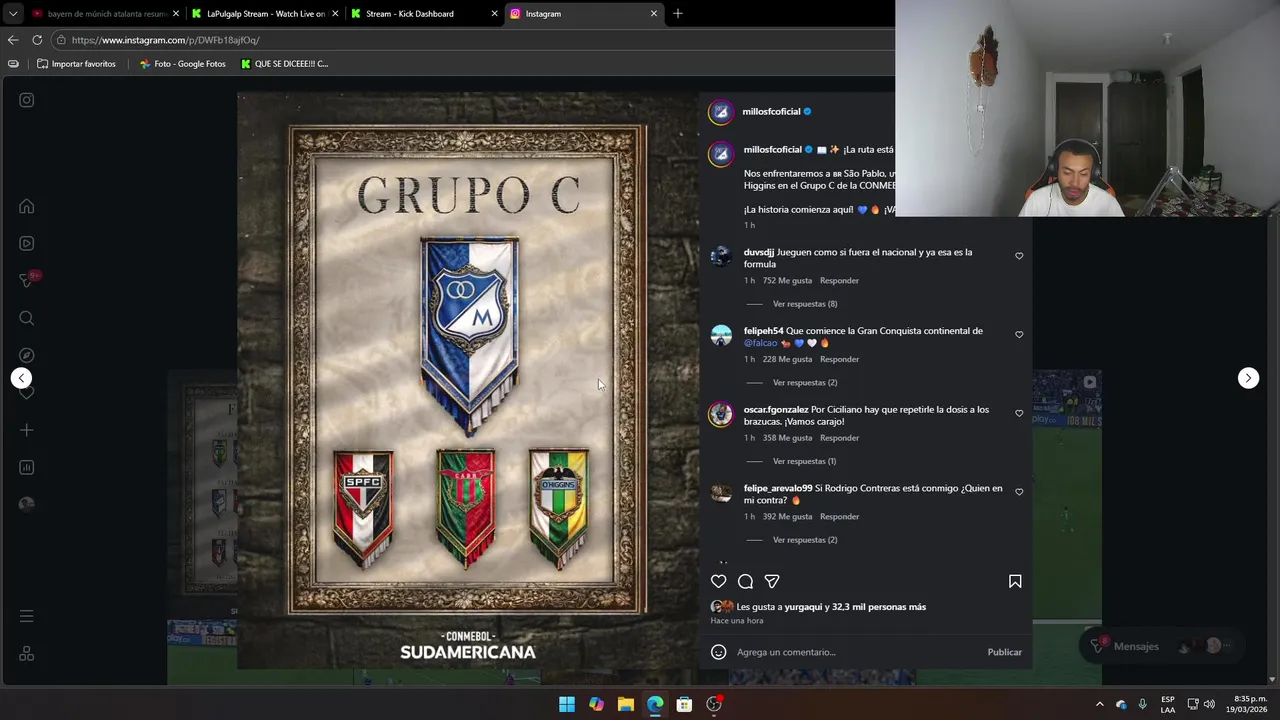
Task: Like the post with the heart icon
Action: click(x=718, y=581)
